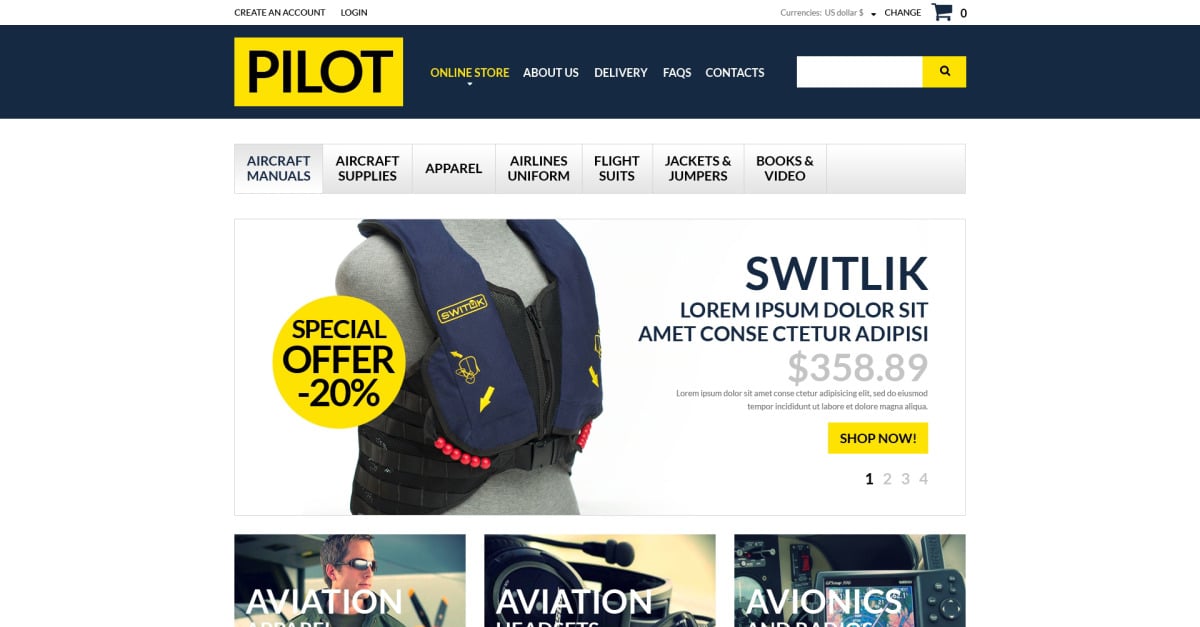This screenshot has width=1200, height=627.
Task: Expand the currencies dropdown arrow
Action: point(873,14)
